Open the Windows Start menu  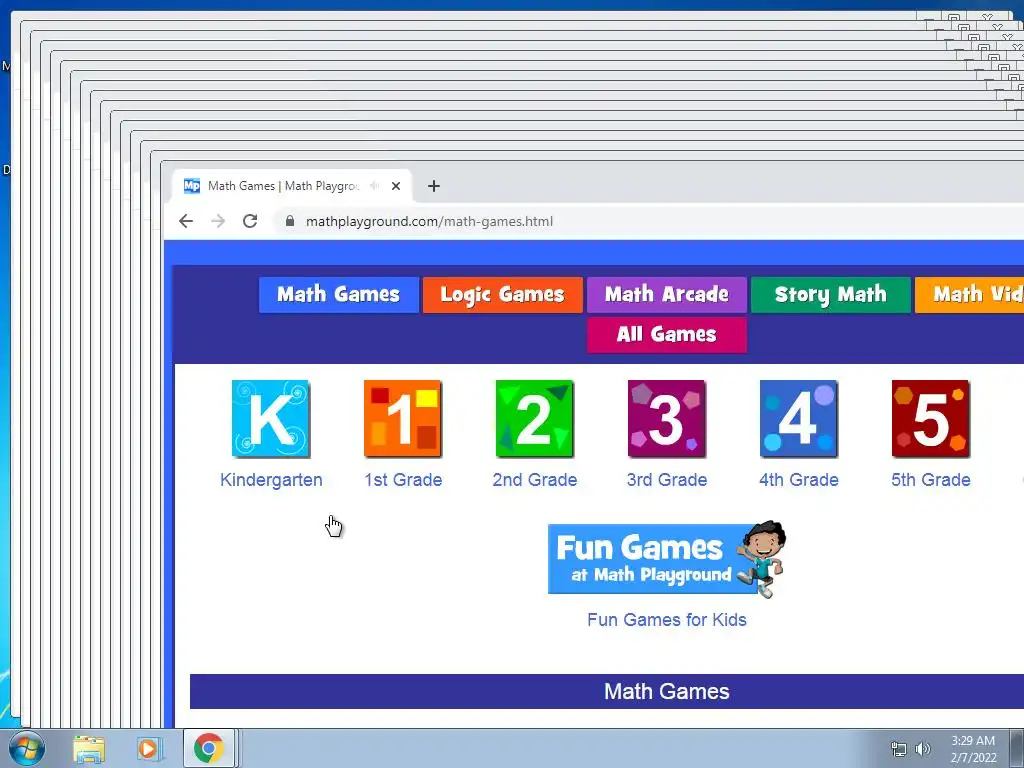point(27,748)
